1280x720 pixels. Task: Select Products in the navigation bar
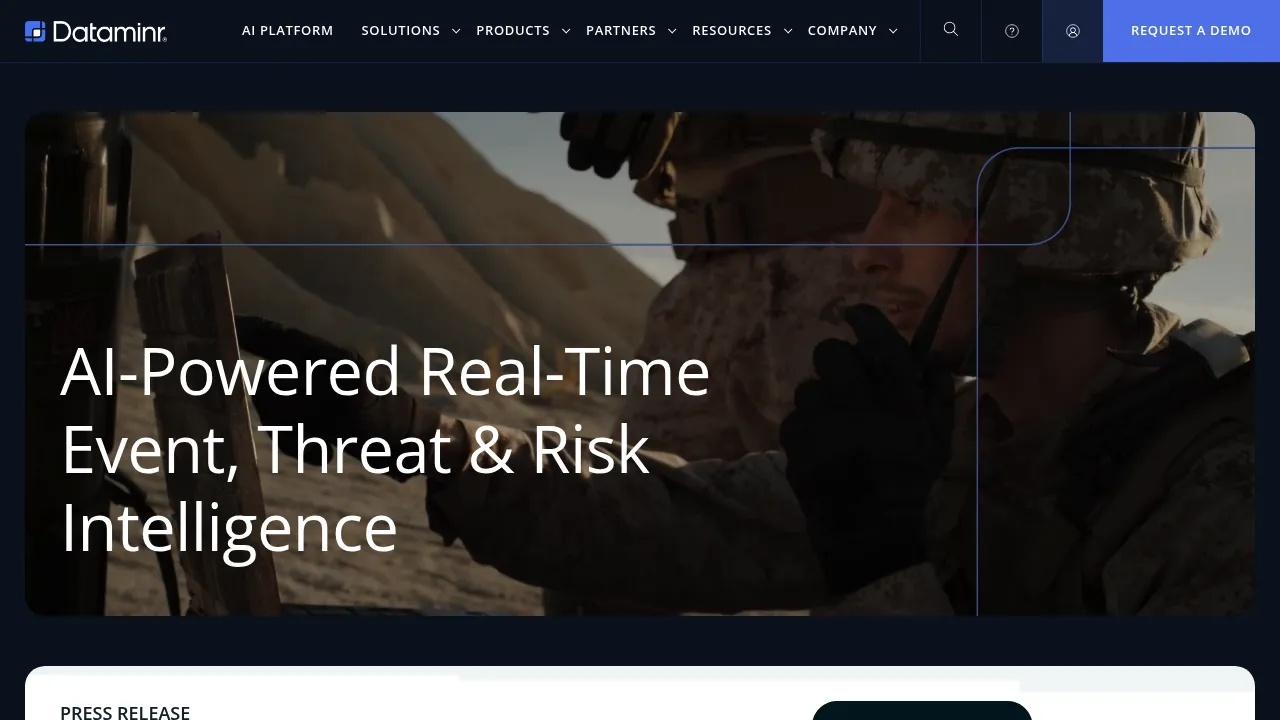513,31
